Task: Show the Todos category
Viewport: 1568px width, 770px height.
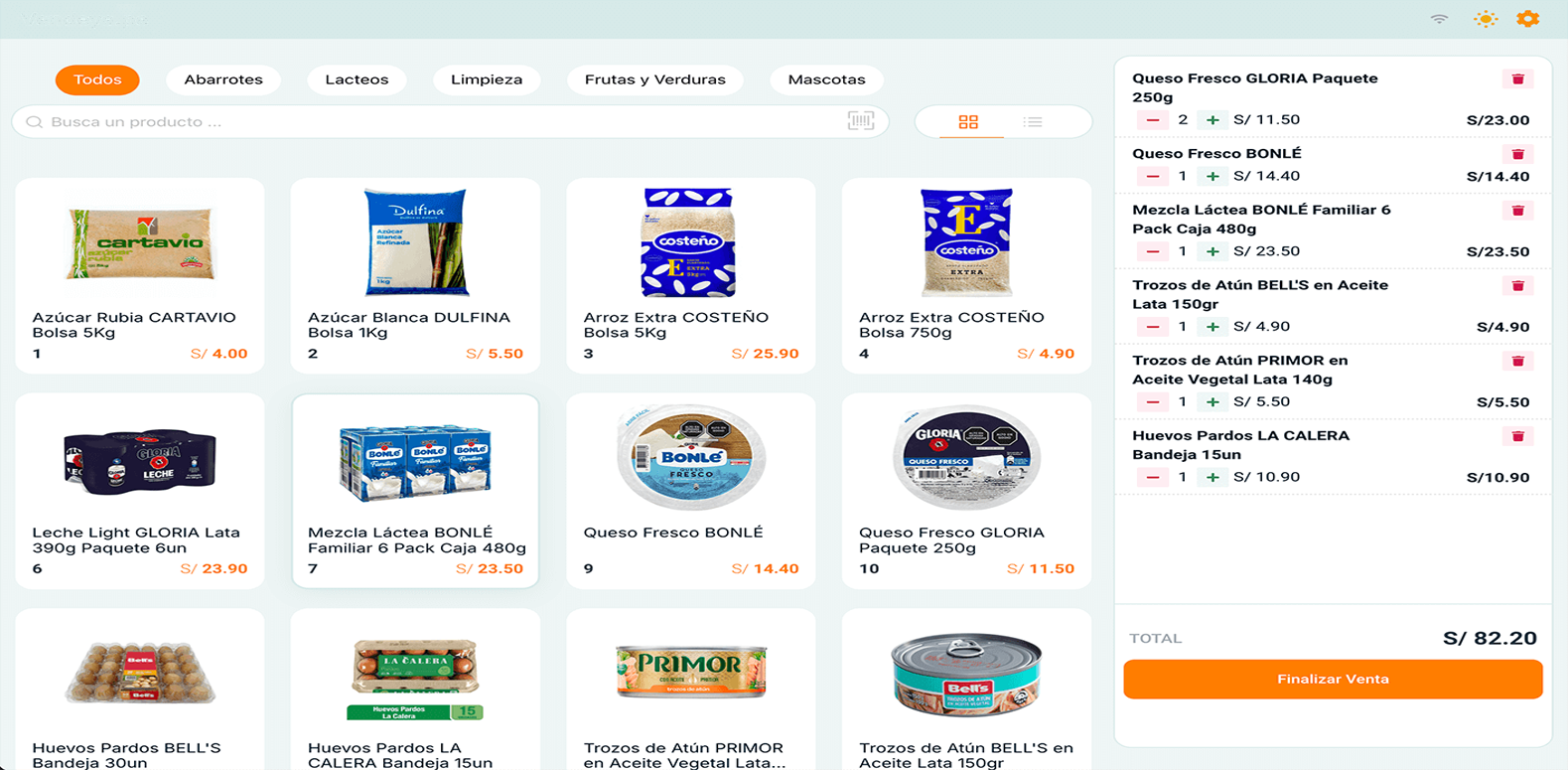Action: pos(97,79)
